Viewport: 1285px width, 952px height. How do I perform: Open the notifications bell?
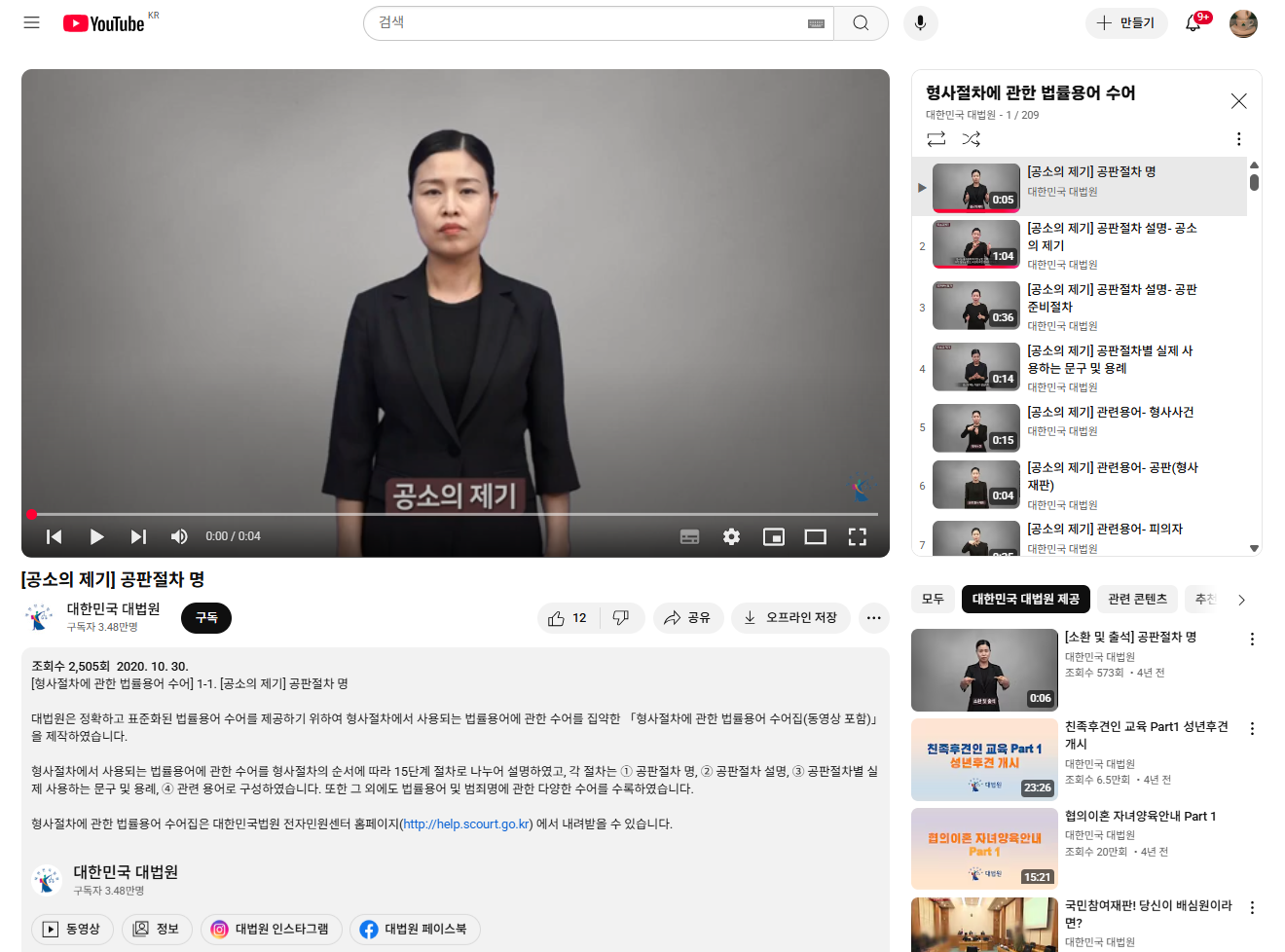[x=1193, y=23]
